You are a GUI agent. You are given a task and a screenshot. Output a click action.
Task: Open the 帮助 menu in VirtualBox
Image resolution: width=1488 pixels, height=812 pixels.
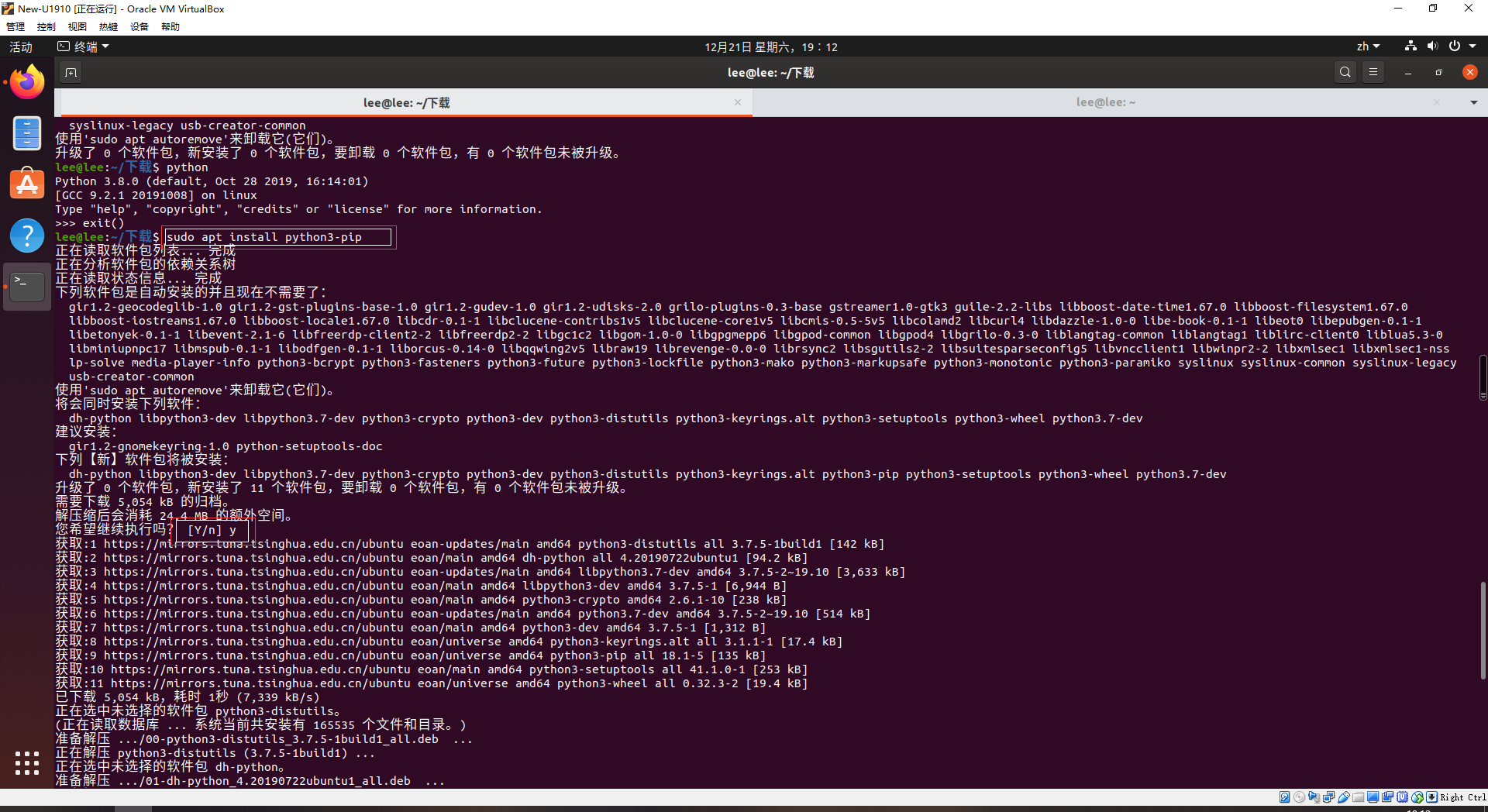(x=170, y=26)
